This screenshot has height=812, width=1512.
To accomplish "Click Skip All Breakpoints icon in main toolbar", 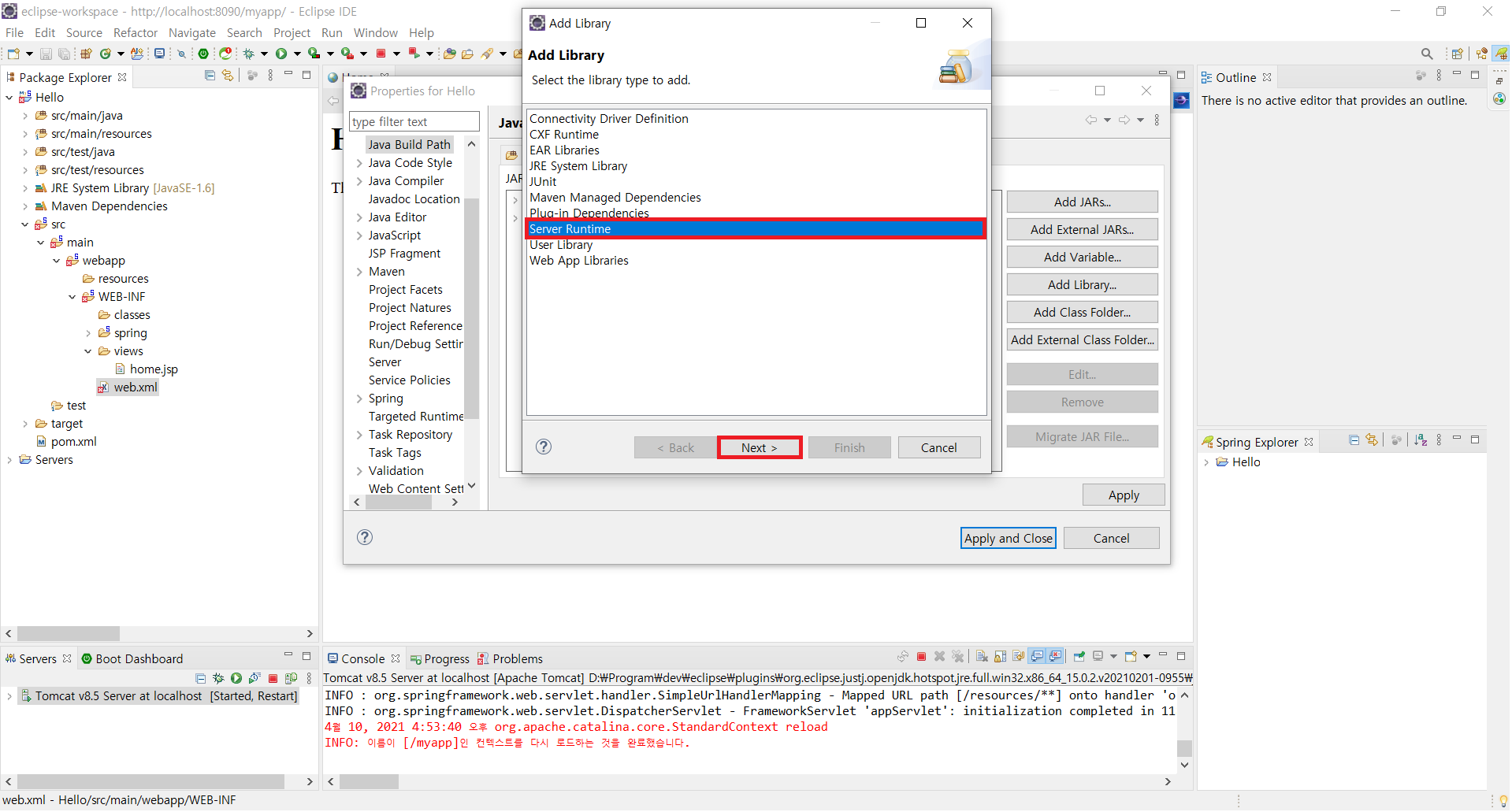I will pyautogui.click(x=181, y=54).
